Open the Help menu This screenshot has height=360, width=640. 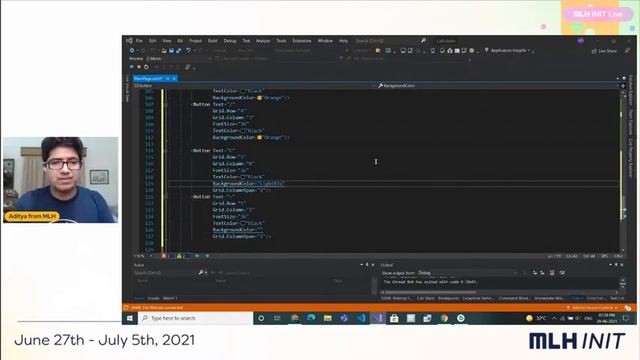pos(344,41)
